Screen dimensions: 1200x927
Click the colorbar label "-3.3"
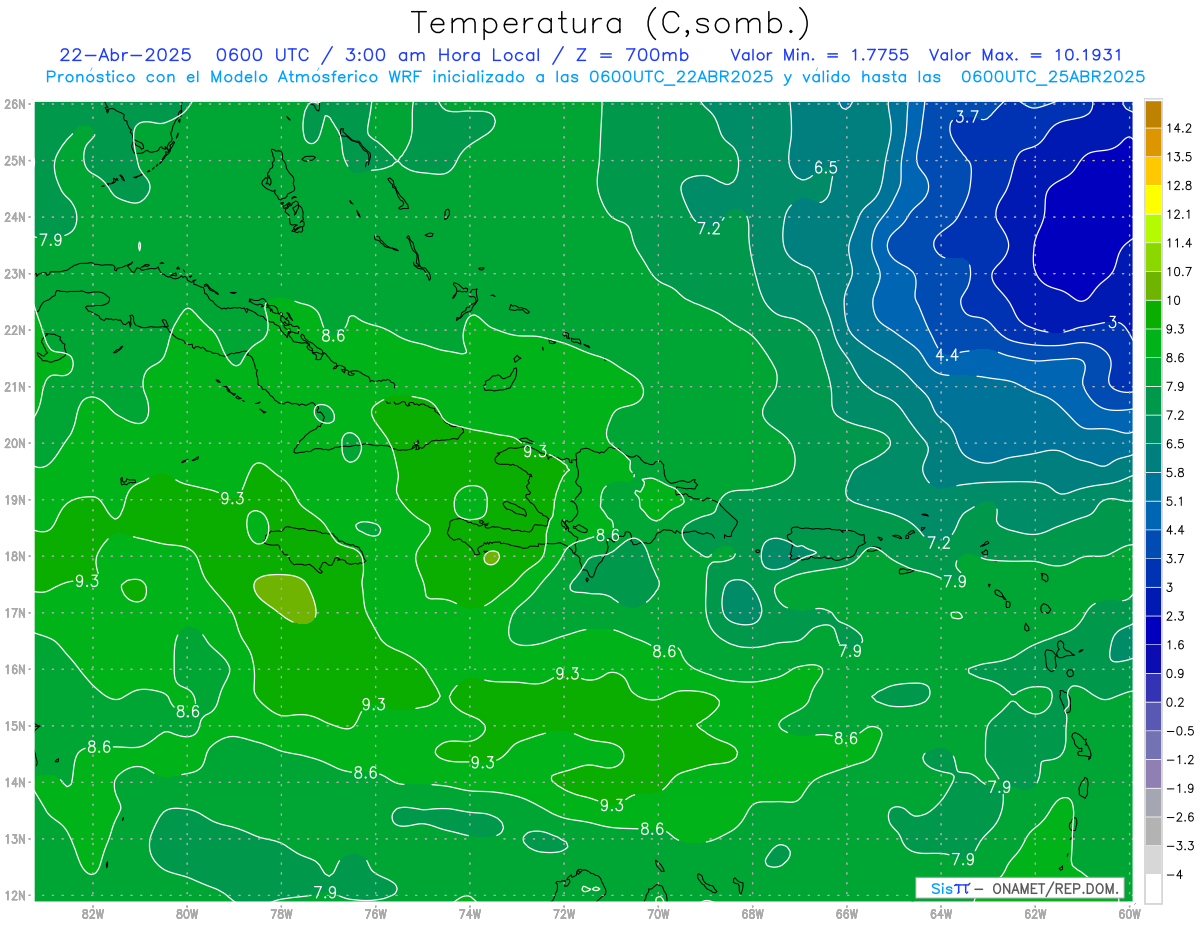pyautogui.click(x=1178, y=845)
